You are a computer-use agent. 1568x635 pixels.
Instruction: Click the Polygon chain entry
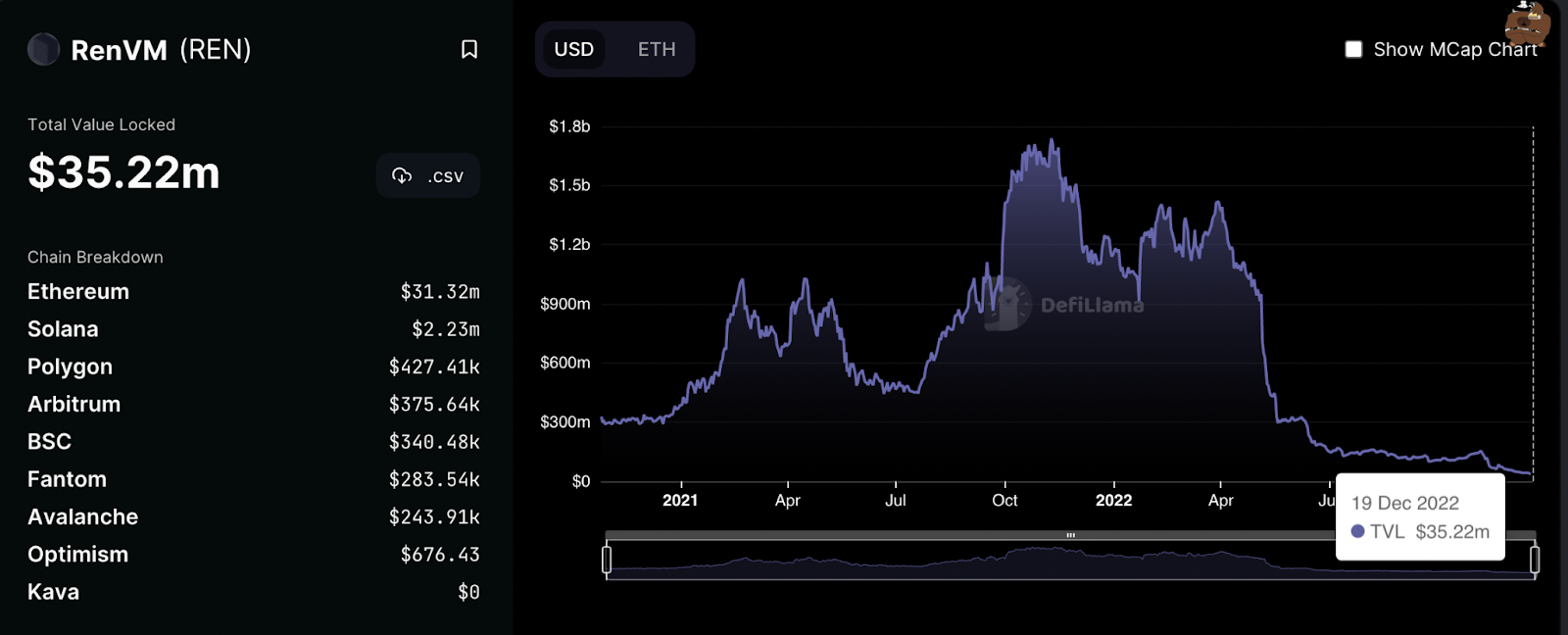(70, 366)
